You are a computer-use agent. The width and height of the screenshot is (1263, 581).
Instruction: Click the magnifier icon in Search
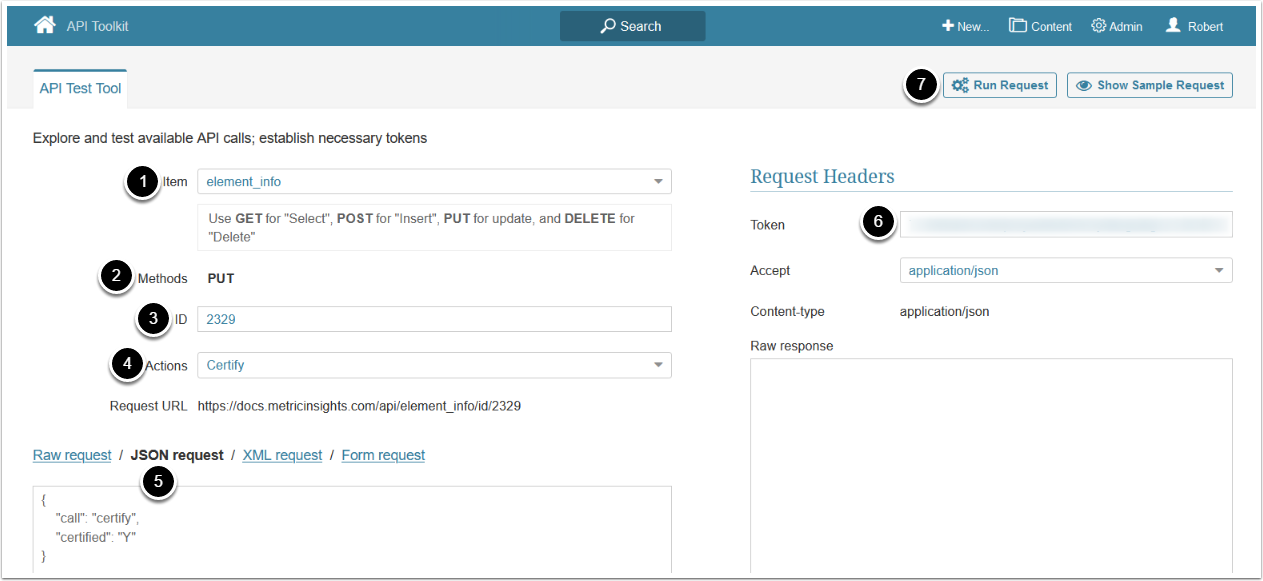(x=608, y=26)
